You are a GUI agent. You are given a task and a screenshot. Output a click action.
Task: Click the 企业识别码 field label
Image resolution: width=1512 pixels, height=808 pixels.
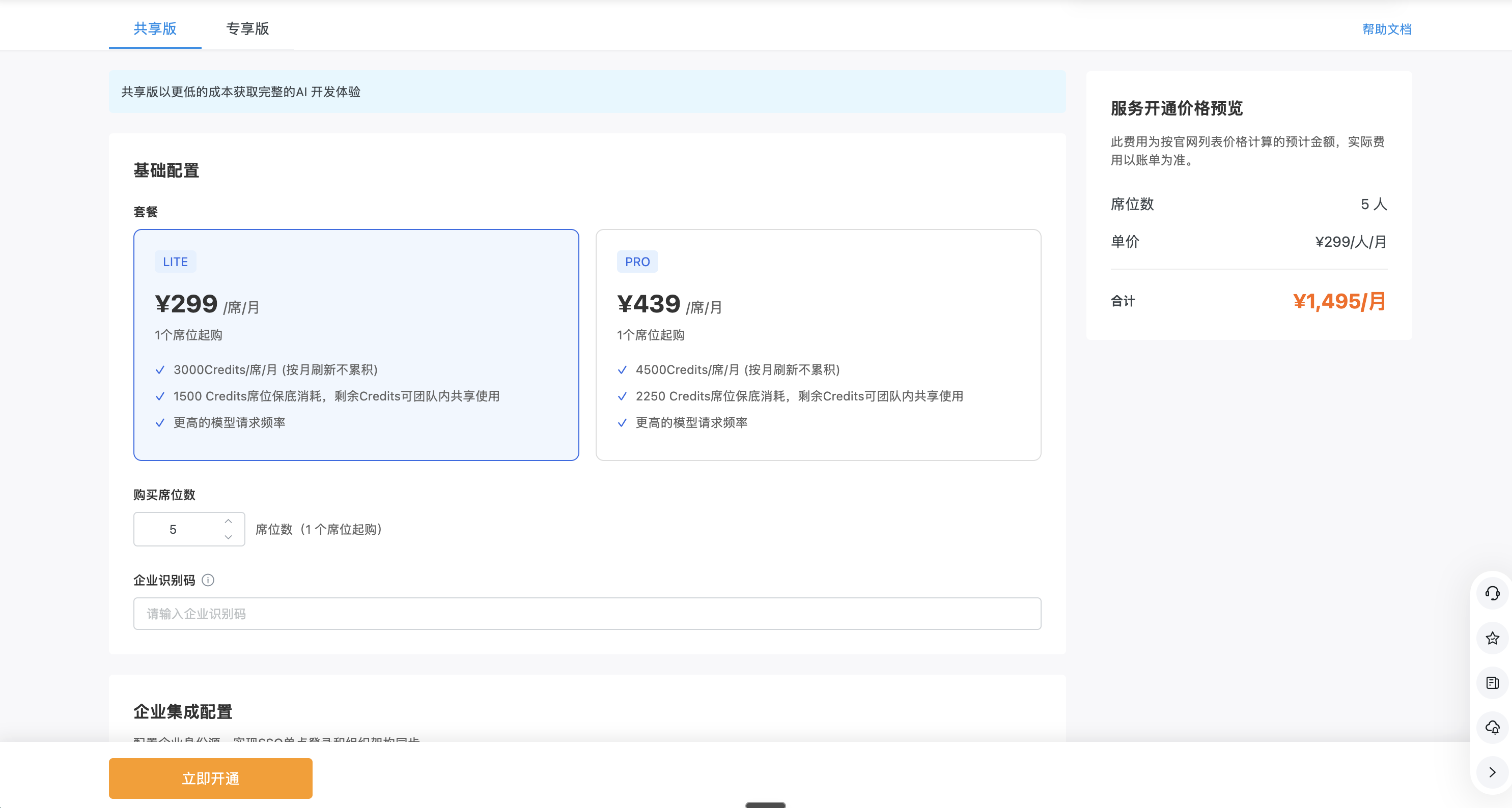(x=164, y=581)
